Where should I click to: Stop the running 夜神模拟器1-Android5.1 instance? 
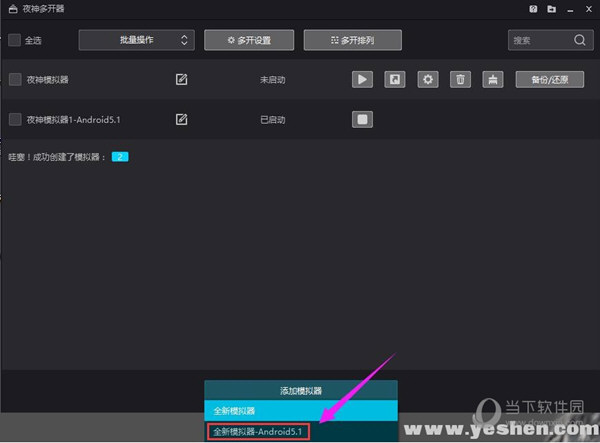[362, 119]
